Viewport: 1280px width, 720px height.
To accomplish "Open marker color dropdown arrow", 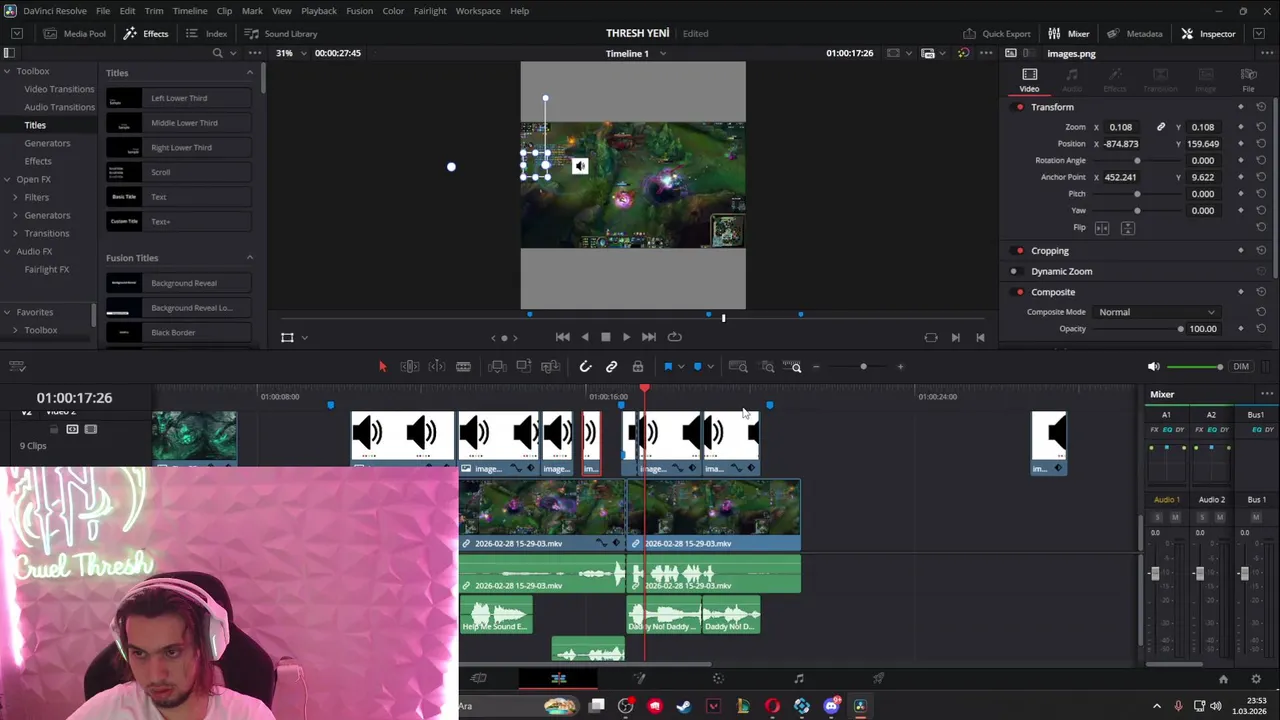I will pos(710,367).
